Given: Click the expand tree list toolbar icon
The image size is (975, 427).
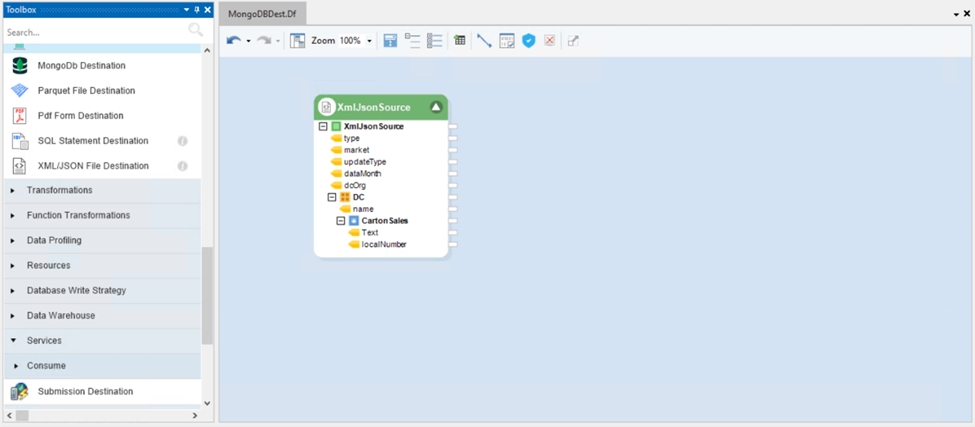Looking at the screenshot, I should click(x=435, y=40).
